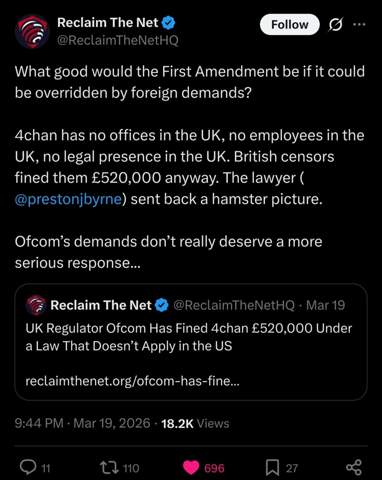The width and height of the screenshot is (382, 480).
Task: Open the @prestonjbyrne mention link
Action: pos(68,199)
